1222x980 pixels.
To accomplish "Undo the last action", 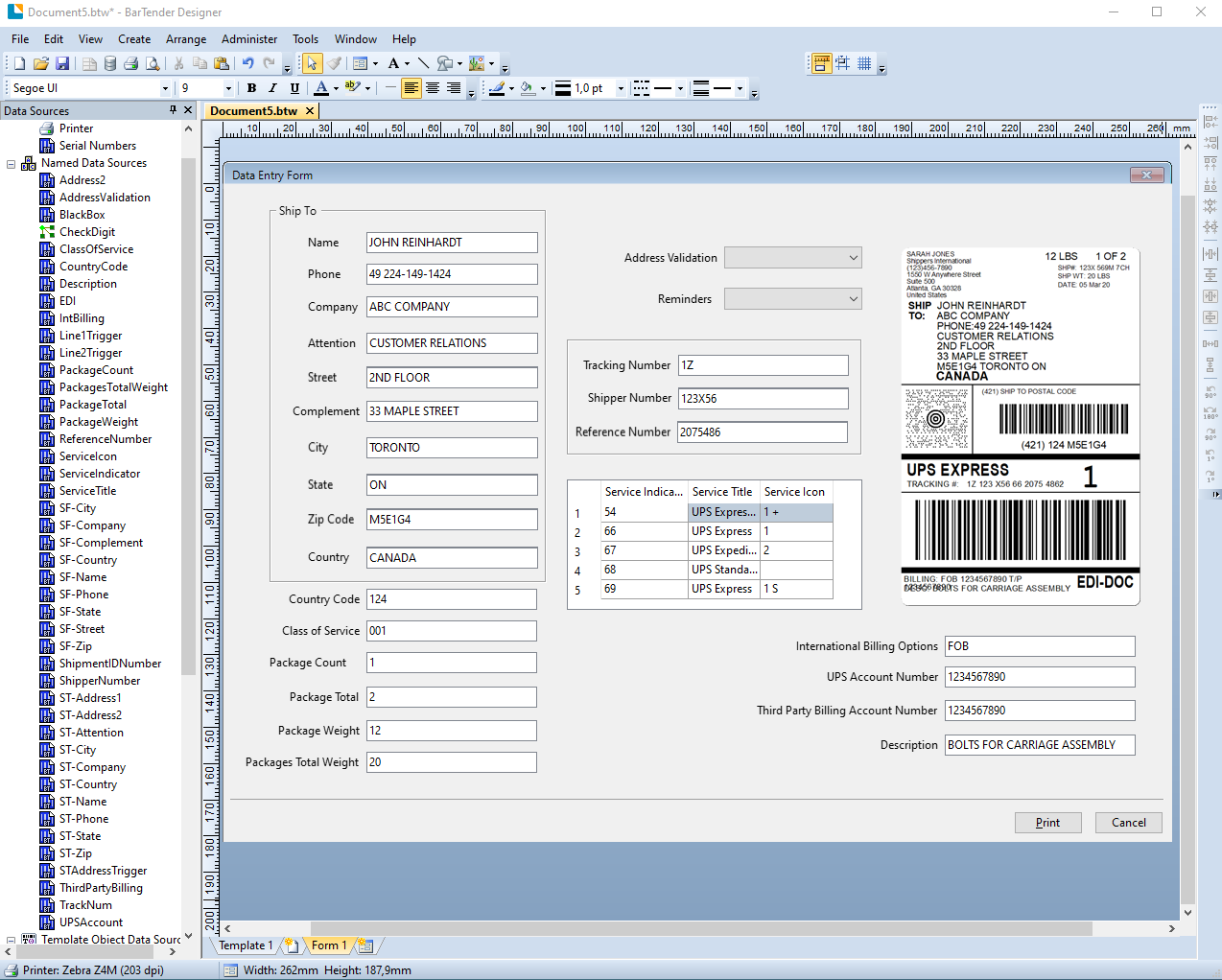I will pyautogui.click(x=247, y=63).
